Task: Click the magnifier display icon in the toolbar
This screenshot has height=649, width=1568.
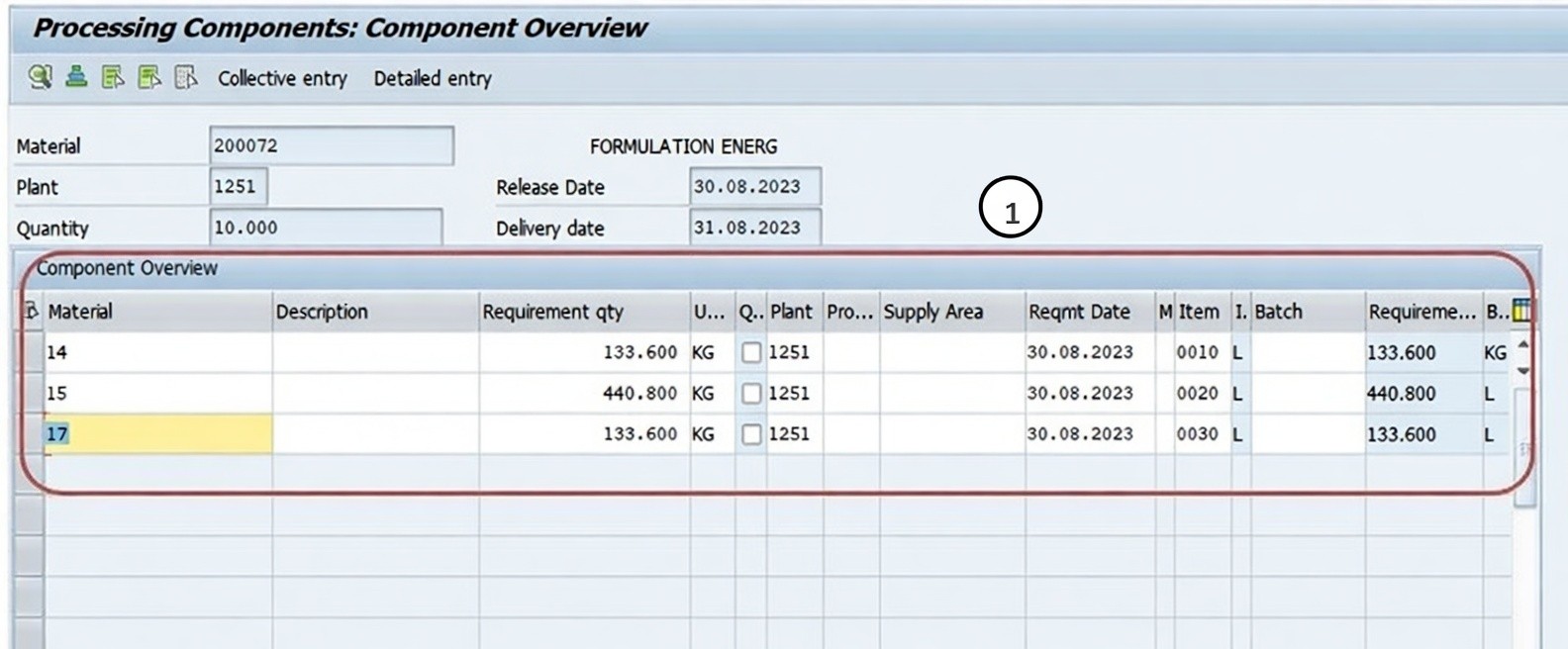Action: tap(40, 77)
